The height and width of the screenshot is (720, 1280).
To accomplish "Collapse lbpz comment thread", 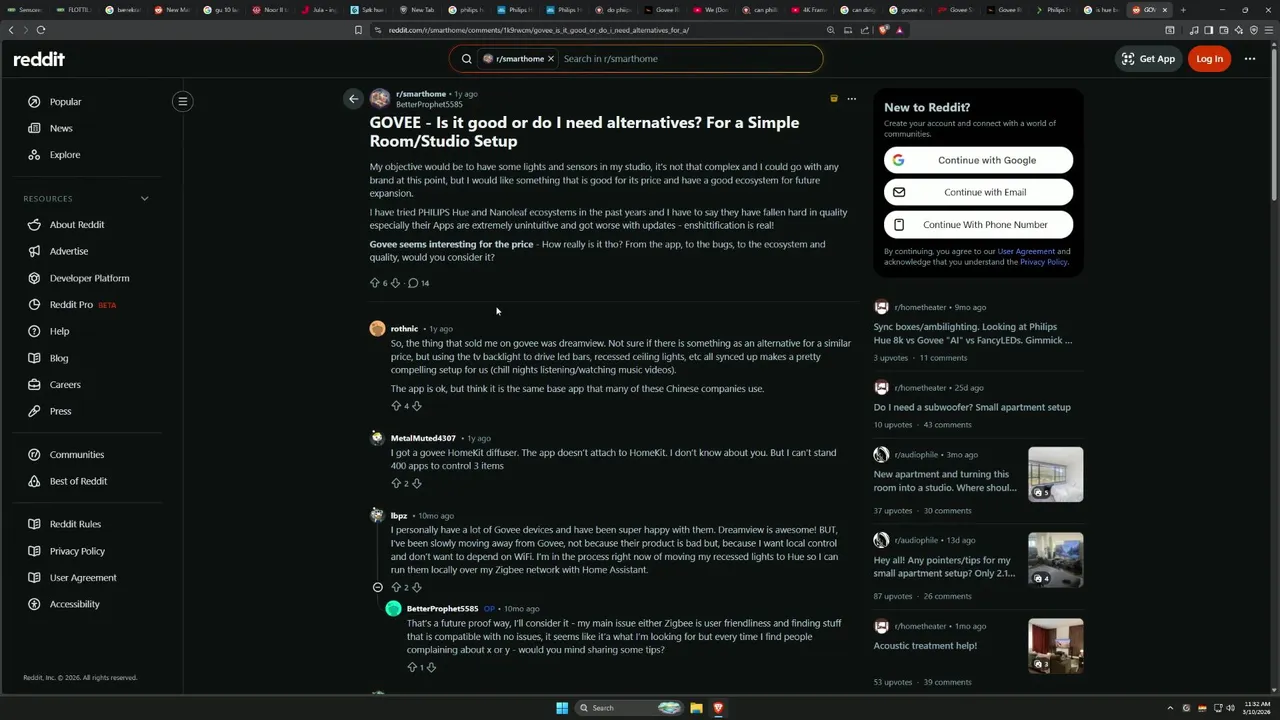I will tap(377, 587).
